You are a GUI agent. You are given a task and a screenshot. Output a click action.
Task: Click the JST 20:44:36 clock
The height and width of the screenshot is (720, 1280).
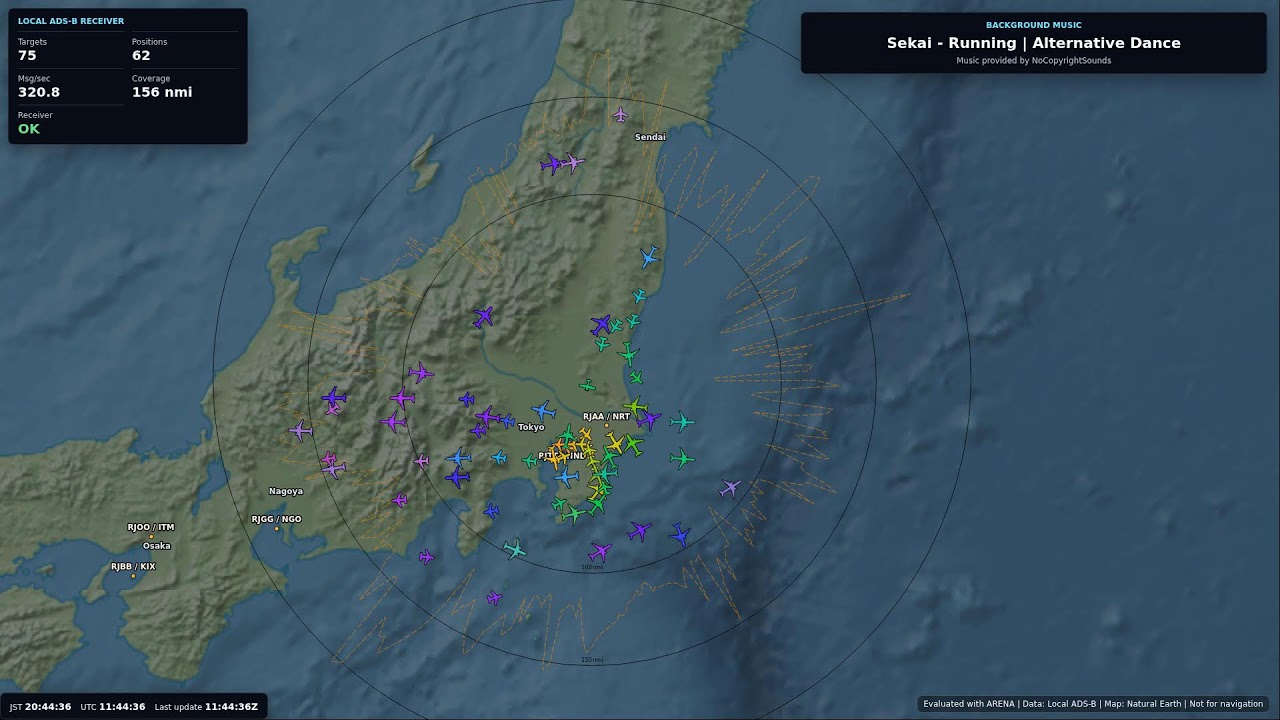click(x=40, y=707)
